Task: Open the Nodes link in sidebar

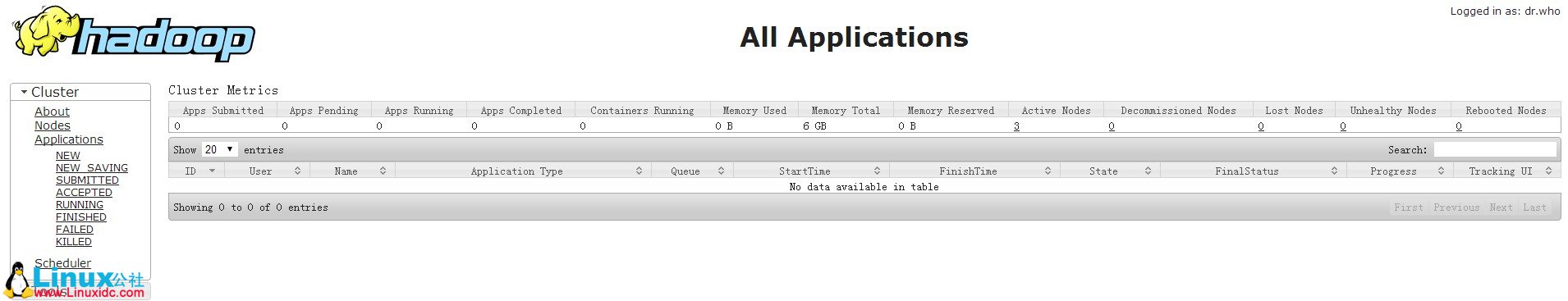Action: tap(52, 125)
